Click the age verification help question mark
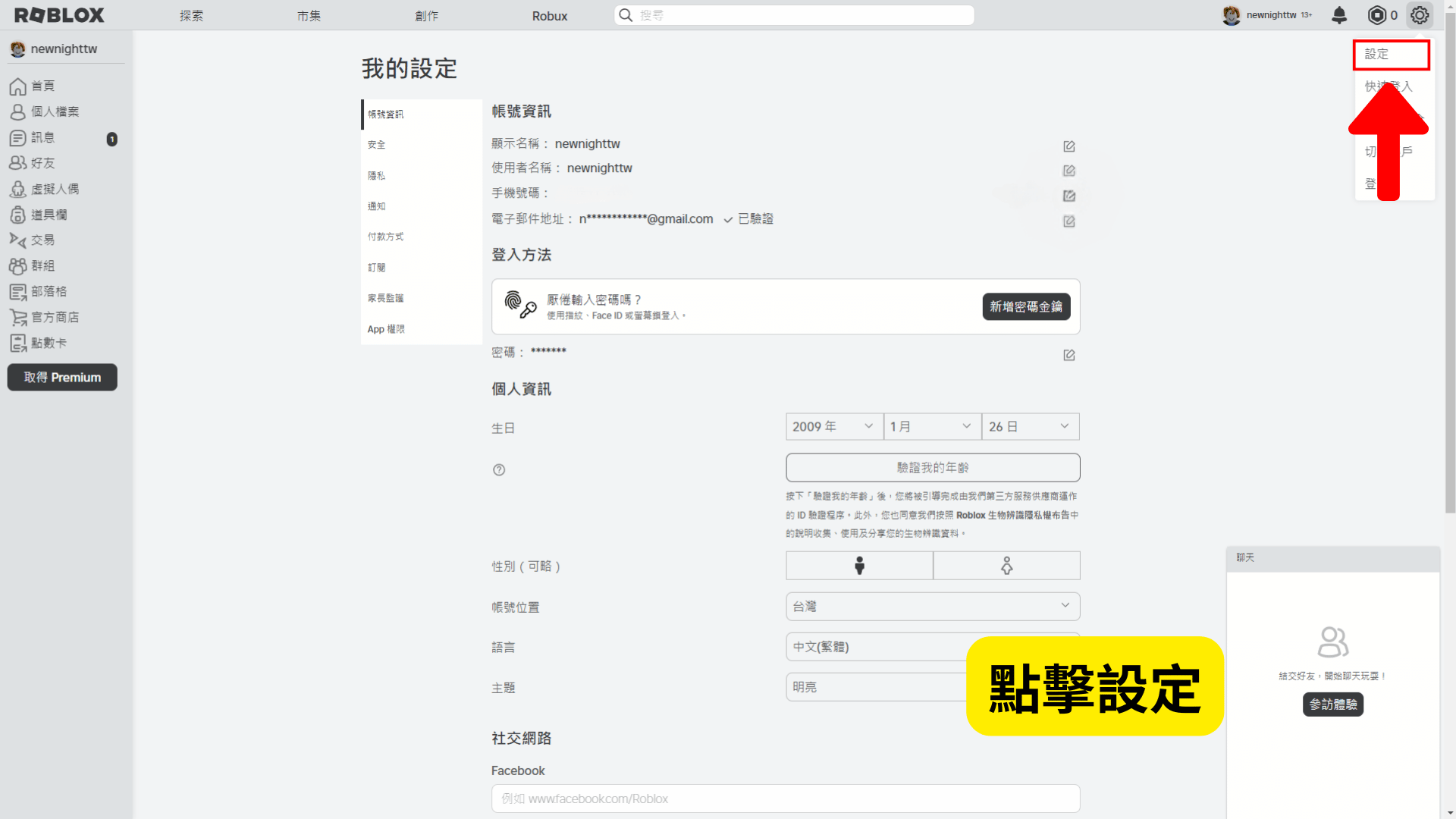Screen dimensions: 1456x819 (x=499, y=470)
